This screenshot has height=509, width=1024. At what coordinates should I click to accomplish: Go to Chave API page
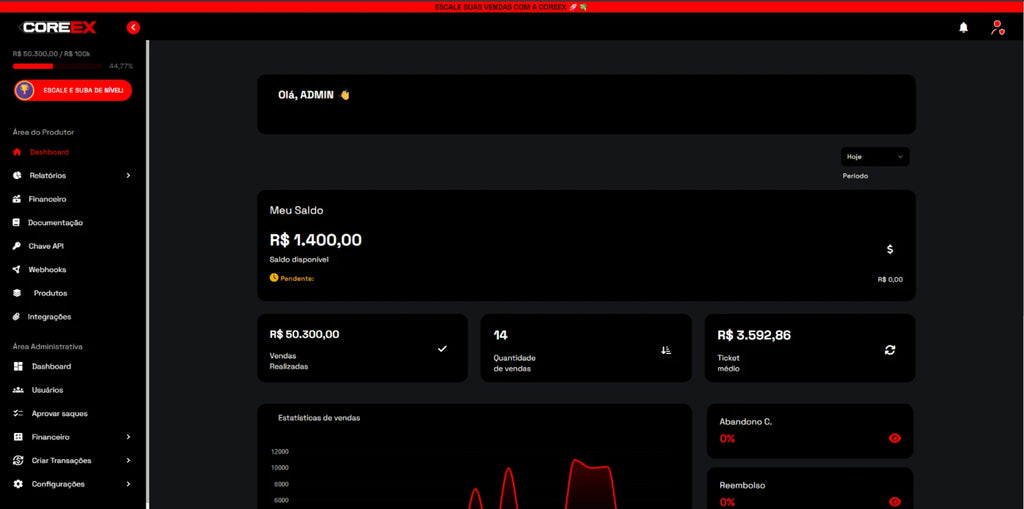[x=46, y=246]
